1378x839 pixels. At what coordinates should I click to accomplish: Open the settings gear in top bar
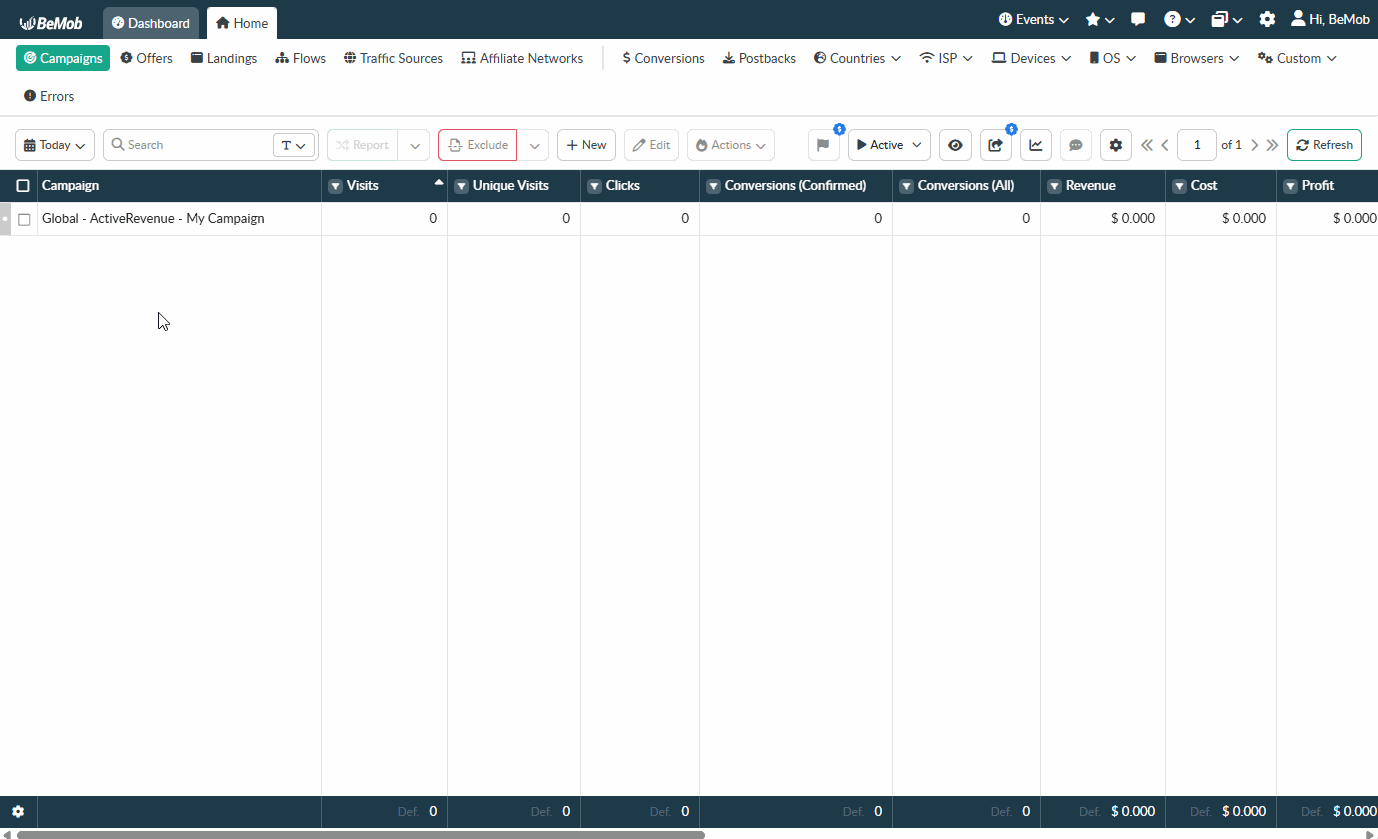(x=1267, y=20)
